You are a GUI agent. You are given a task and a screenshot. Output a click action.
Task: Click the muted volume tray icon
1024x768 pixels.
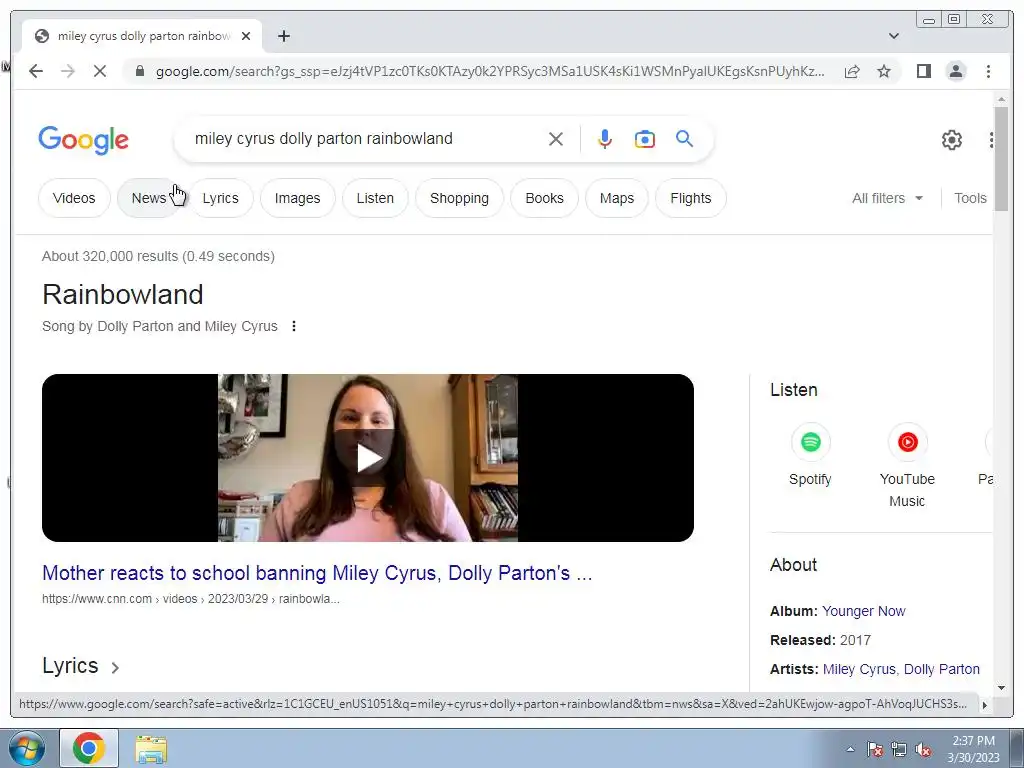click(x=923, y=749)
